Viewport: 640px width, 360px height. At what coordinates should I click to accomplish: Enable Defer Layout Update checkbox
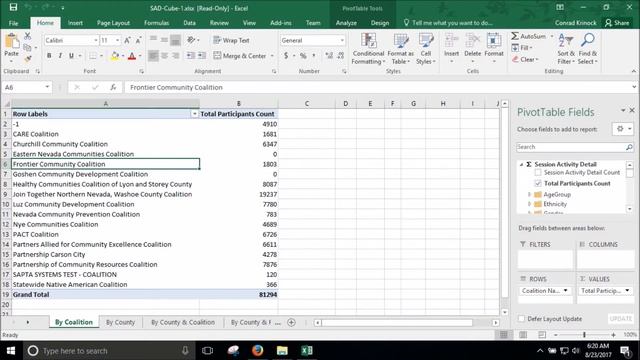point(521,318)
